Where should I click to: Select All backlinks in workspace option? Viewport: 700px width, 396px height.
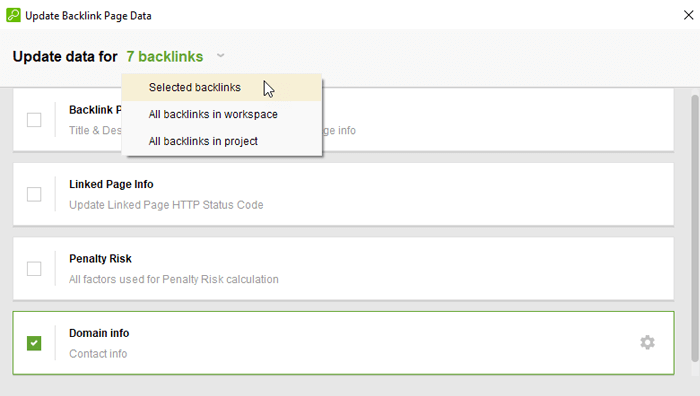click(222, 114)
